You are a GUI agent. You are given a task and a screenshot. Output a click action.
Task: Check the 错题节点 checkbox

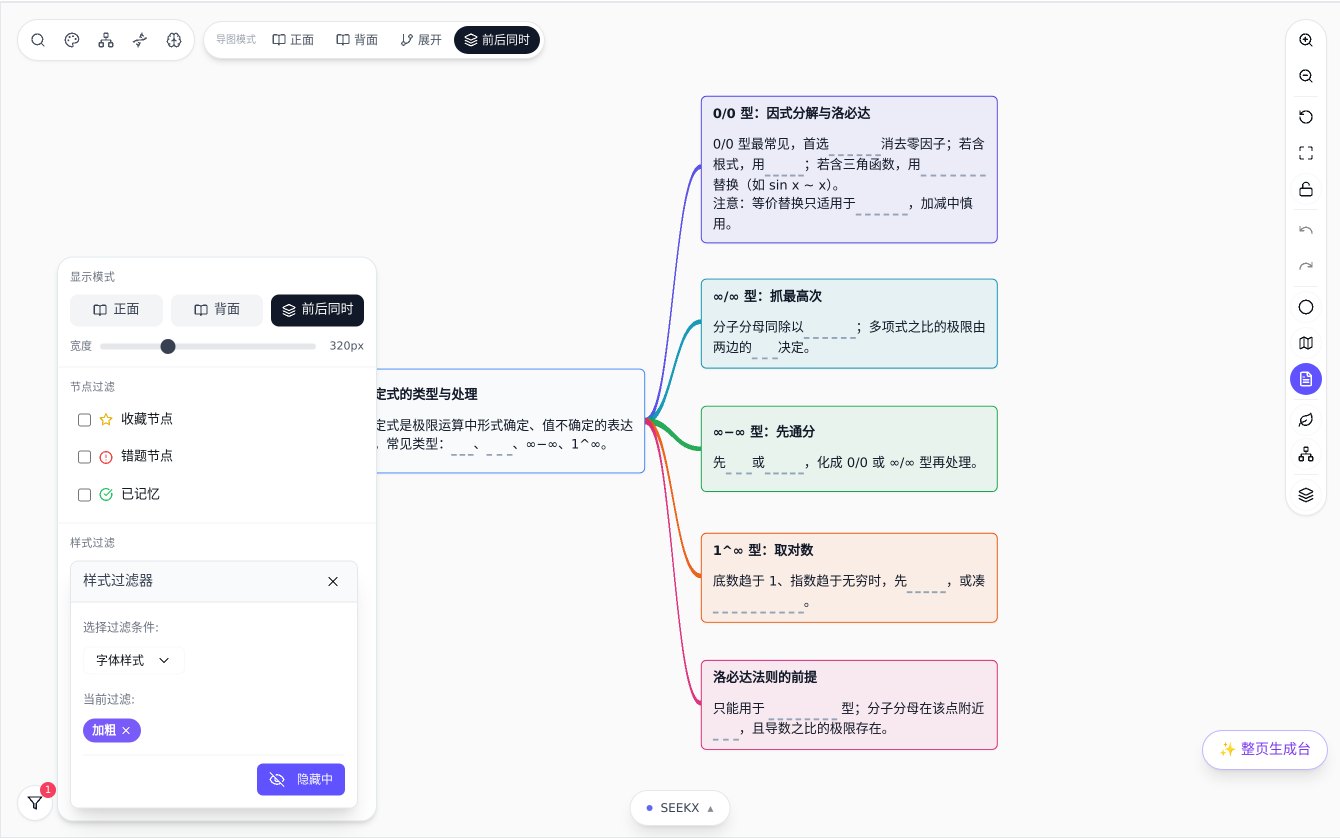[85, 457]
